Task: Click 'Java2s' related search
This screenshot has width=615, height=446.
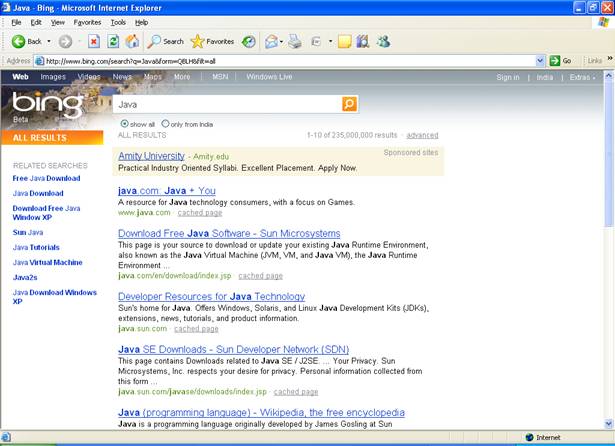Action: point(25,277)
